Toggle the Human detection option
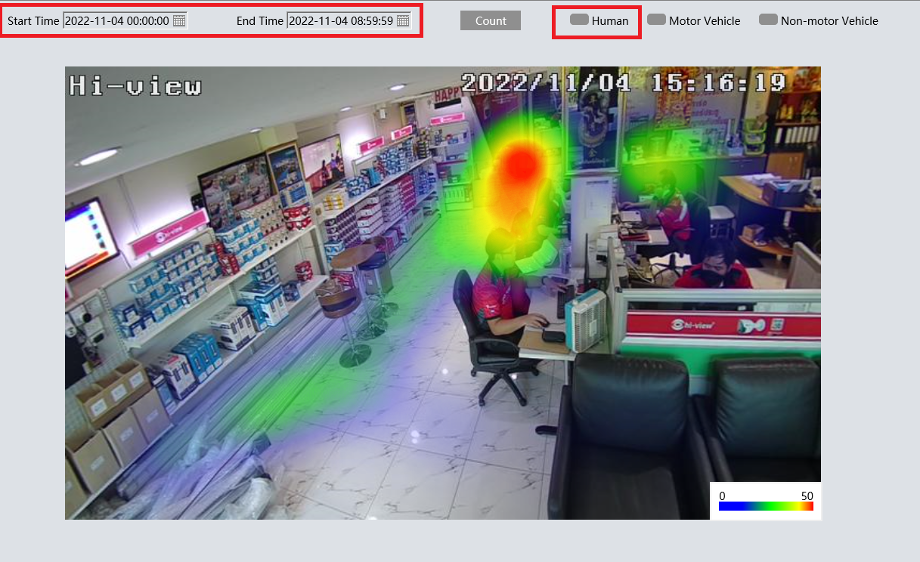920x562 pixels. tap(579, 20)
